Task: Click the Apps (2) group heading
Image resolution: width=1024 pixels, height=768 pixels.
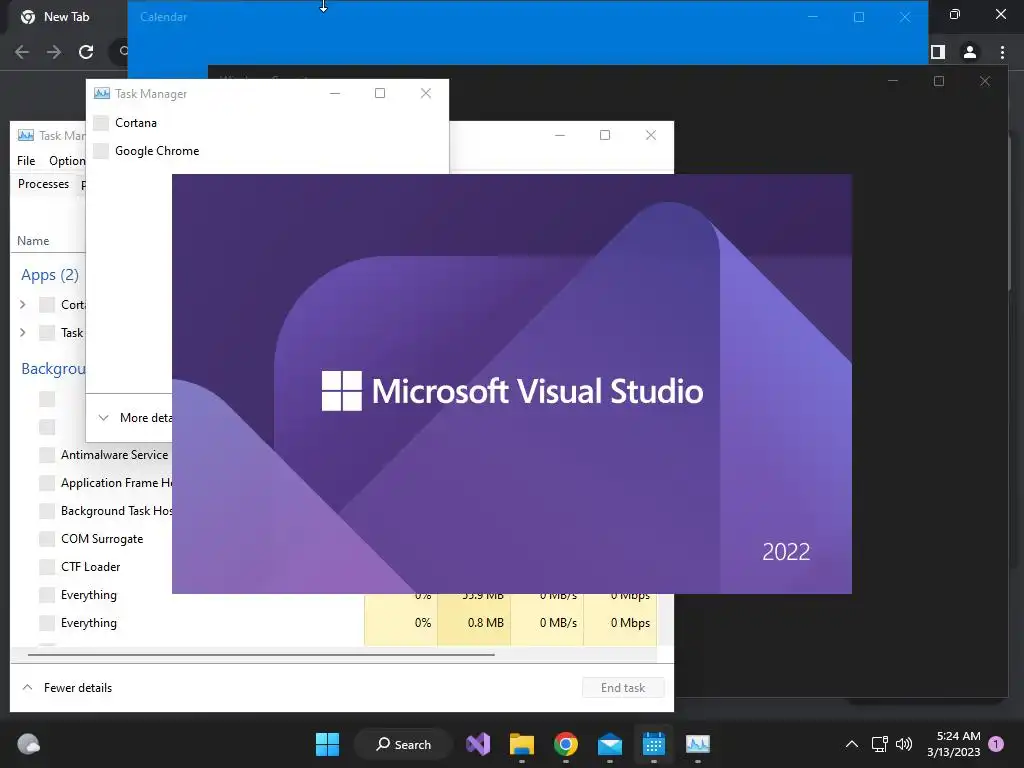Action: click(x=50, y=275)
